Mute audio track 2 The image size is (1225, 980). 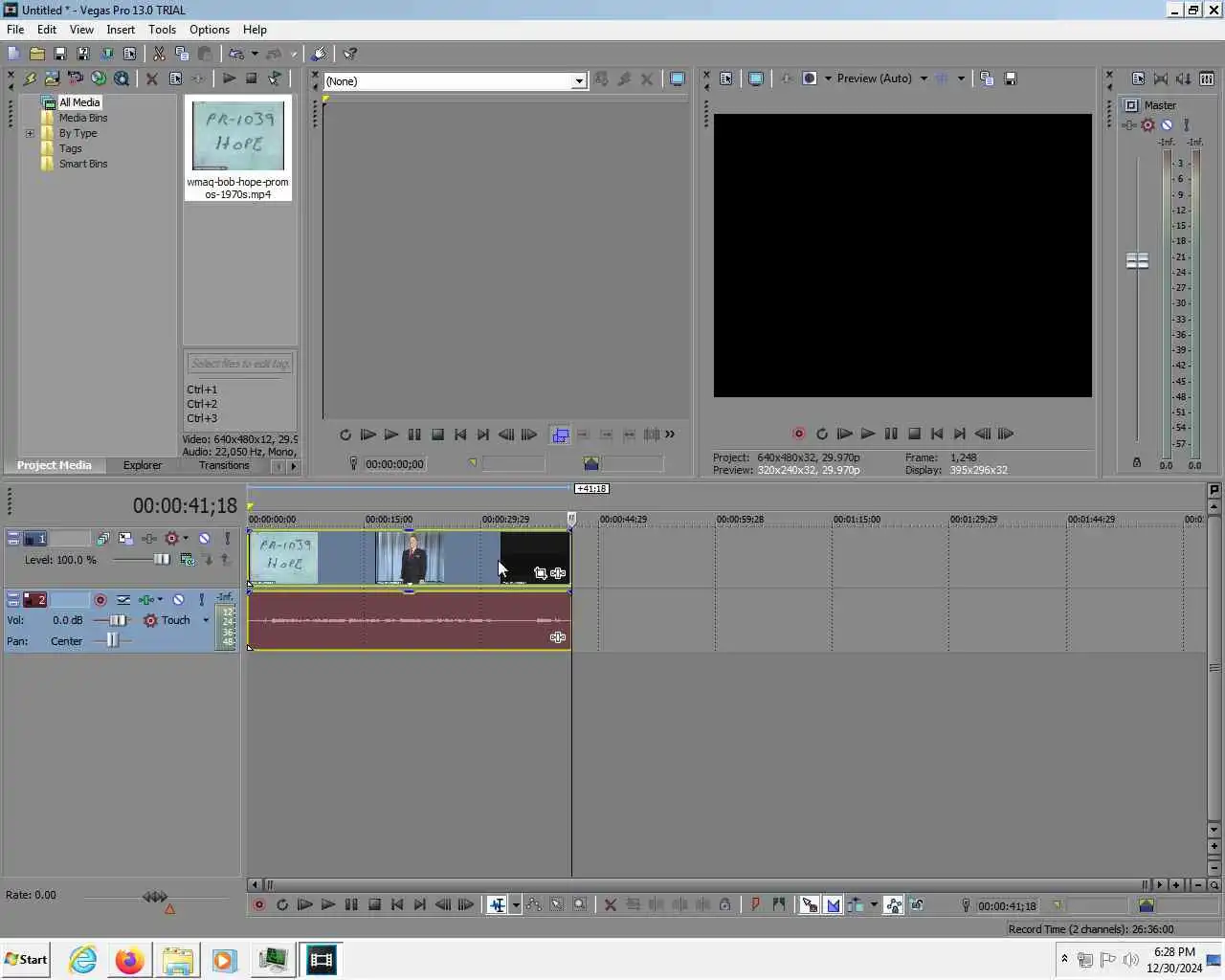[x=178, y=600]
